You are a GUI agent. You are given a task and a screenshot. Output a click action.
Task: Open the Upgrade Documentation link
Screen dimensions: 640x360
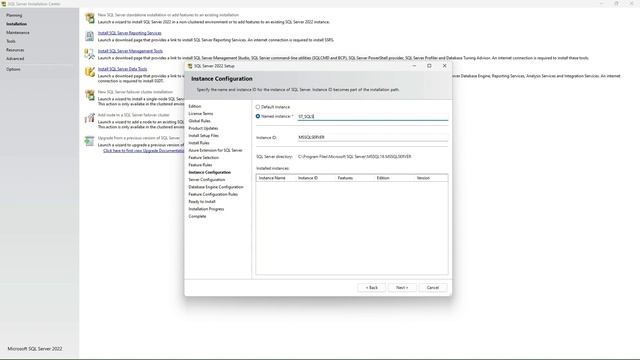click(x=144, y=151)
